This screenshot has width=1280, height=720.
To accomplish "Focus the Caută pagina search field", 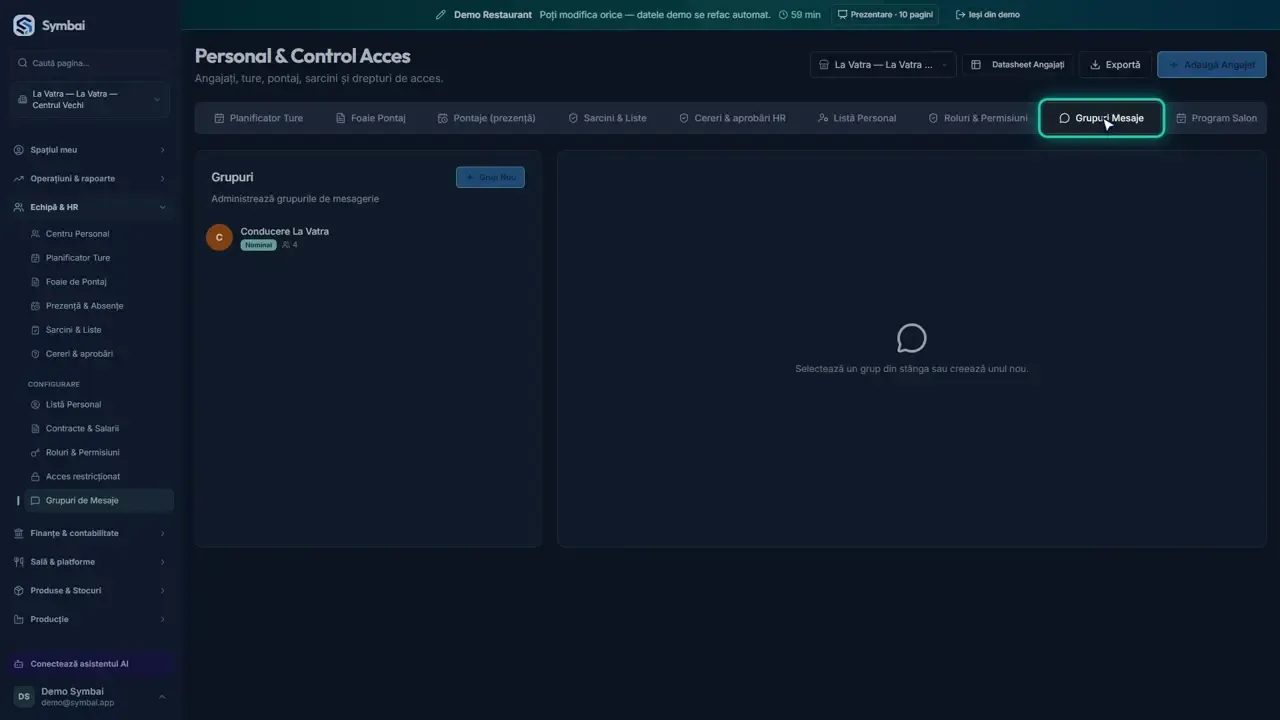I will (x=91, y=63).
